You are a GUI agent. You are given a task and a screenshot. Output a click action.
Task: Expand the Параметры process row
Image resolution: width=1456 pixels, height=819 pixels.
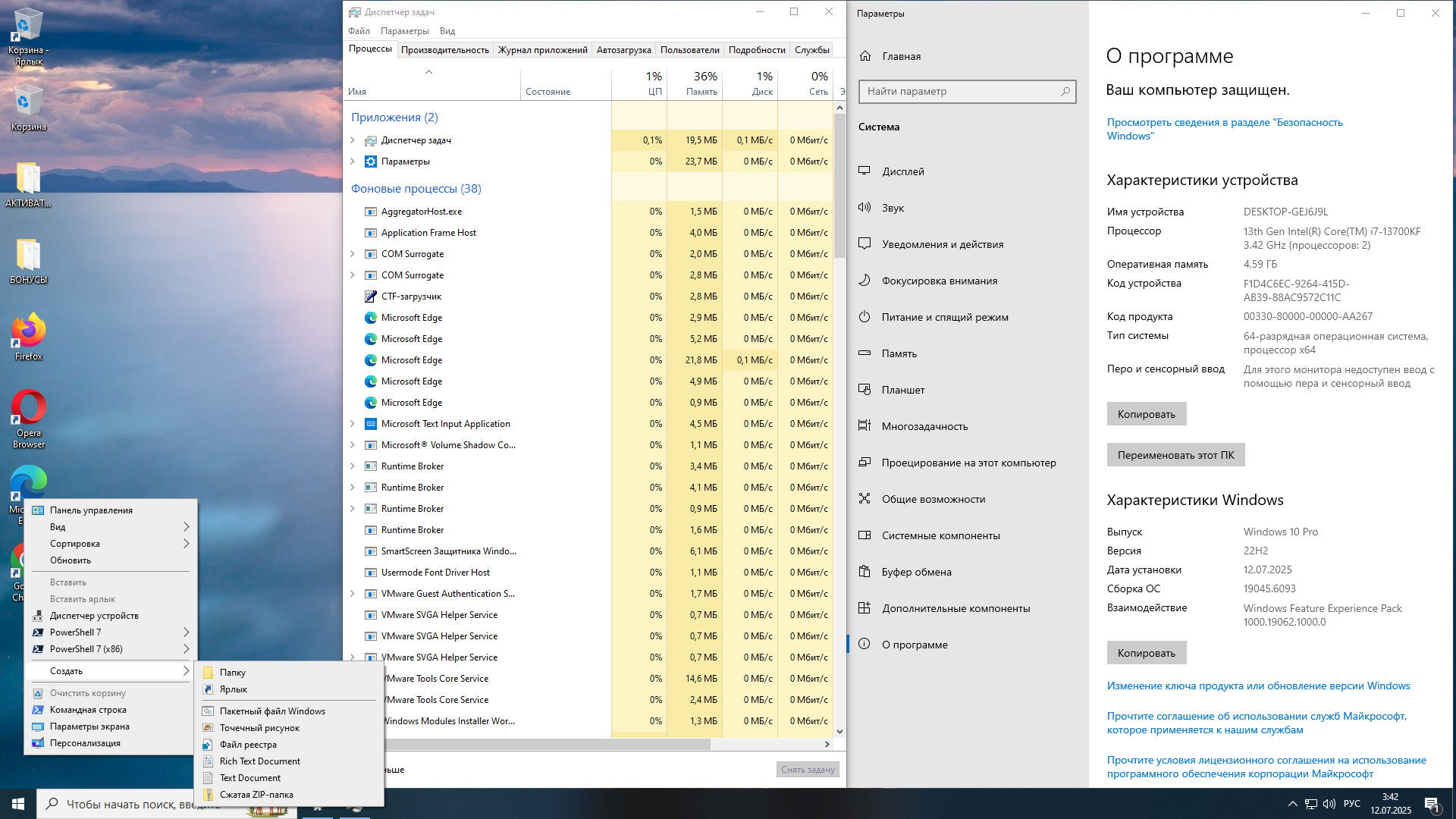[353, 162]
